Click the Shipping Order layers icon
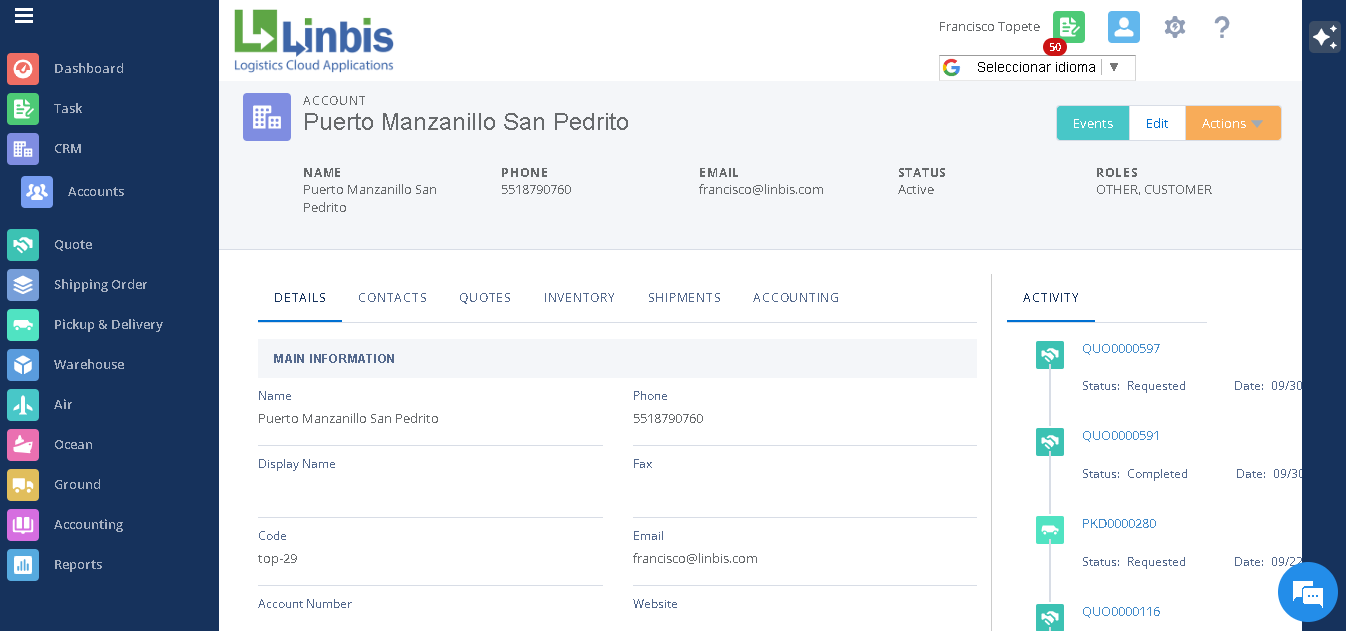Viewport: 1346px width, 631px height. [x=23, y=285]
